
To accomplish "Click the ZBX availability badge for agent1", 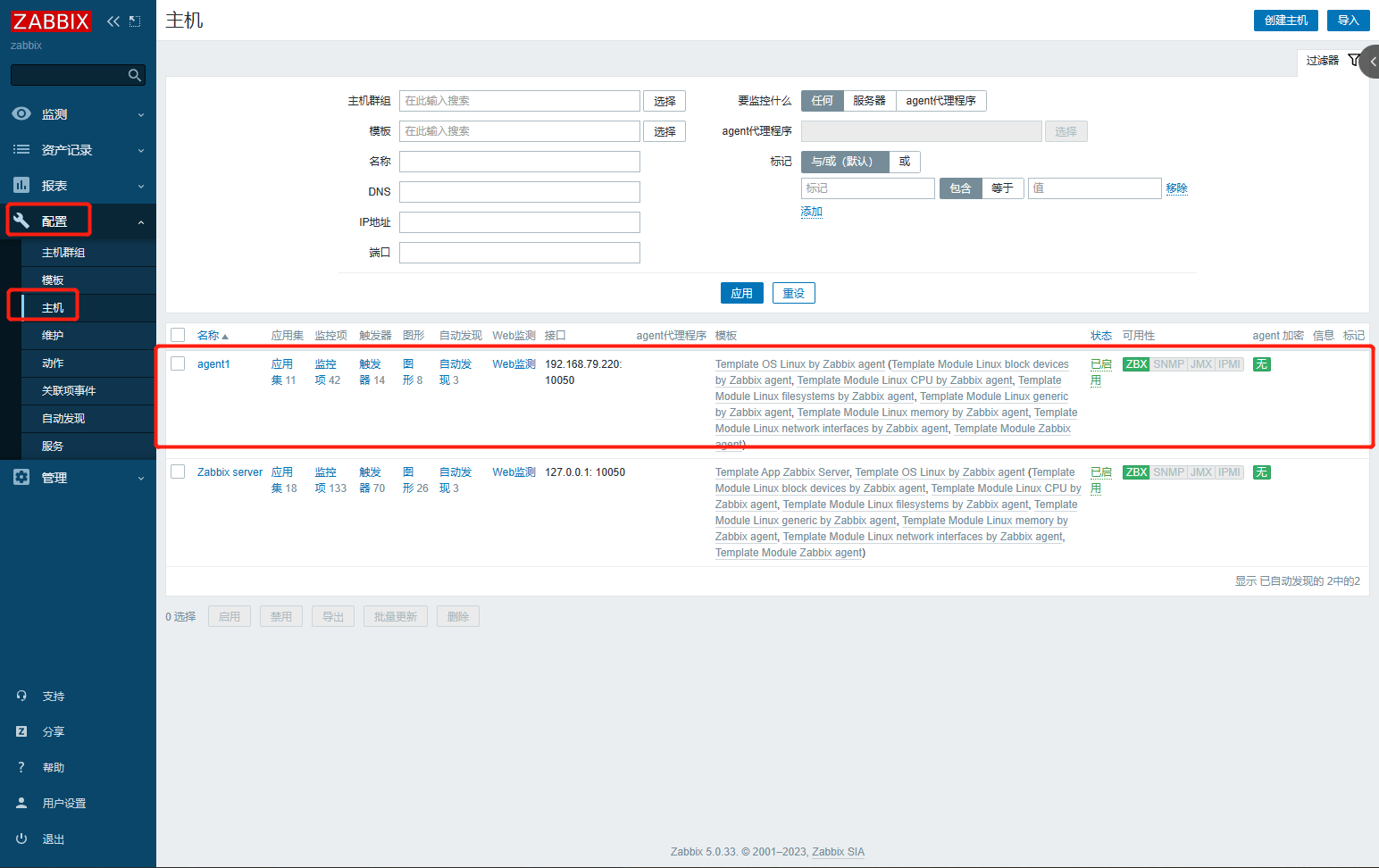I will click(1136, 364).
